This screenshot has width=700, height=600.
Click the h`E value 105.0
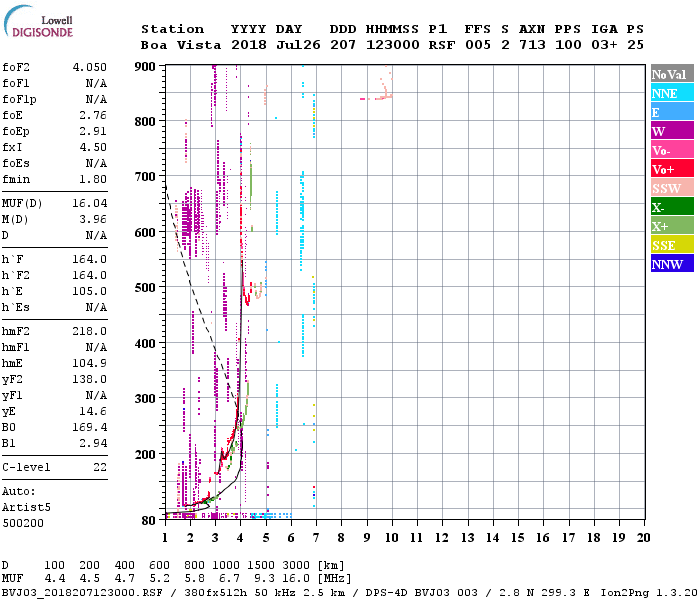[90, 292]
